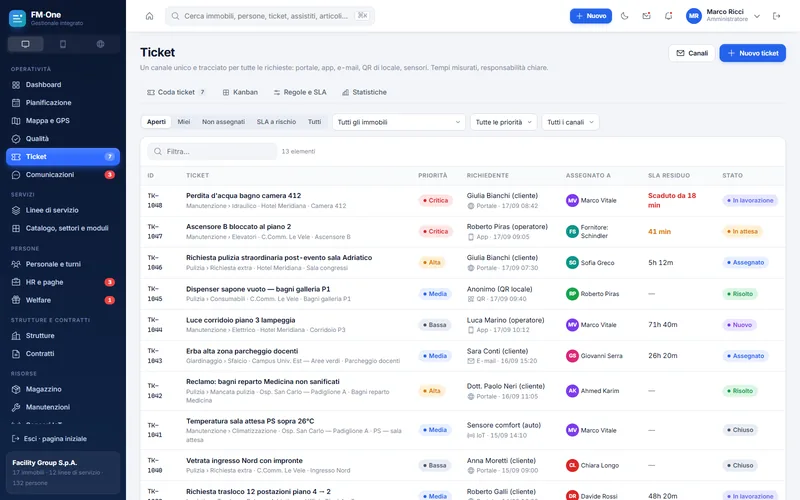Click Sofia Greco assignee avatar
800x500 pixels.
coord(572,263)
